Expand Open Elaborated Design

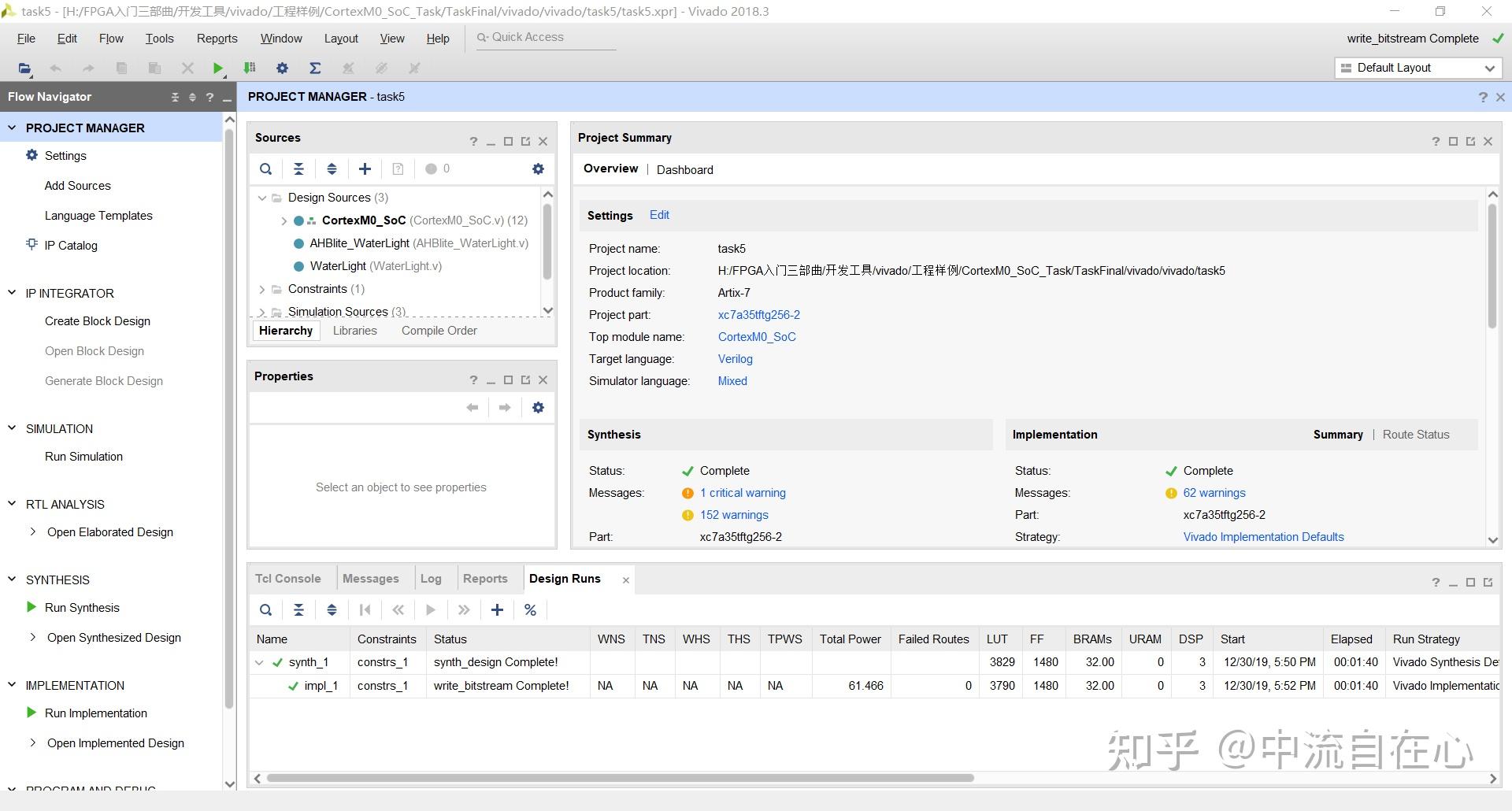32,531
